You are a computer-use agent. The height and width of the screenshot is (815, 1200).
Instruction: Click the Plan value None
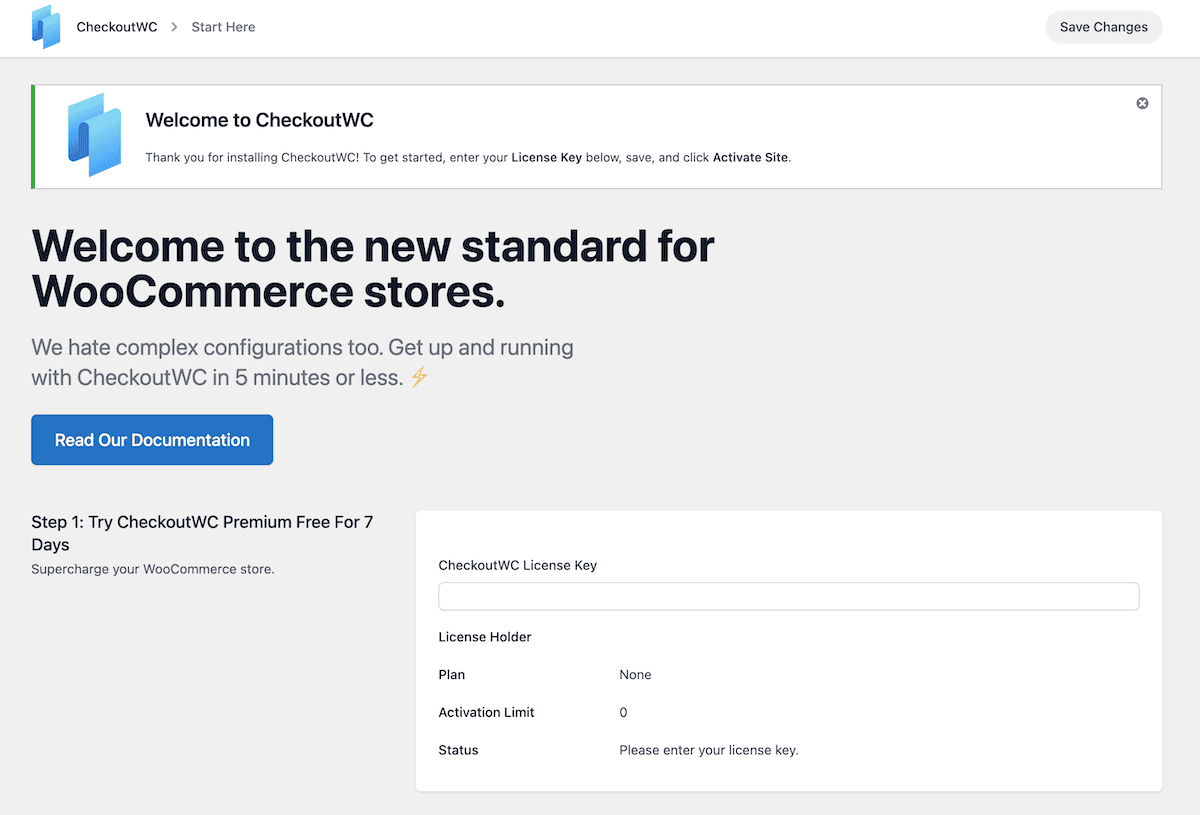(x=635, y=675)
